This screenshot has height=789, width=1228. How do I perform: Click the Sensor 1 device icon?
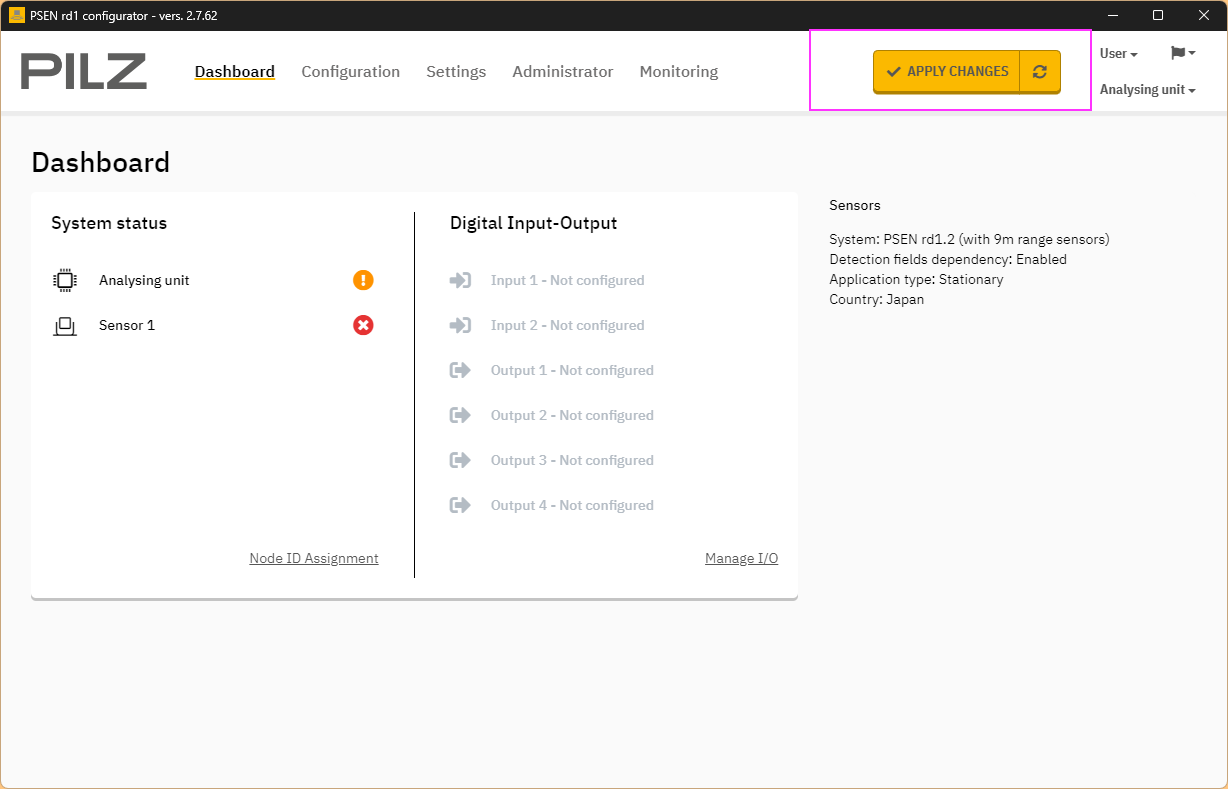point(65,325)
